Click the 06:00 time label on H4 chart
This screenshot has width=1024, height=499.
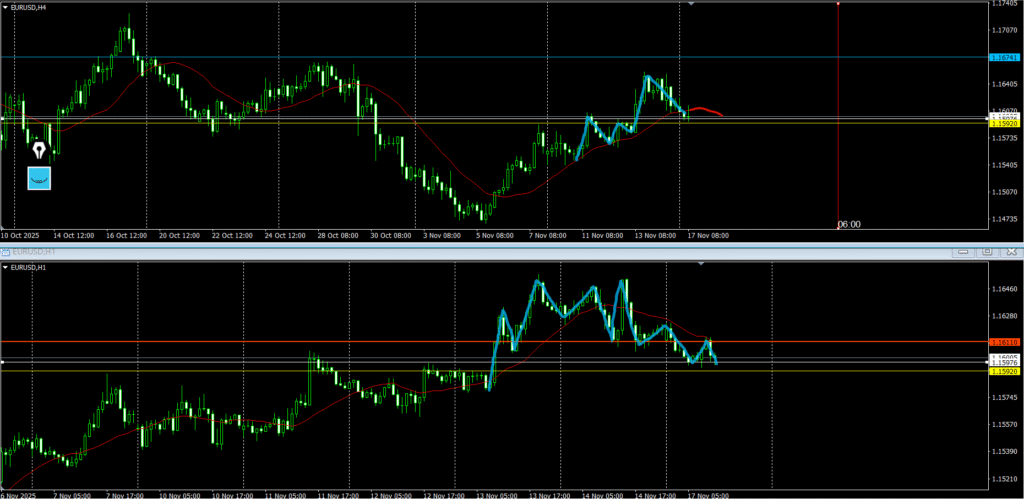849,225
